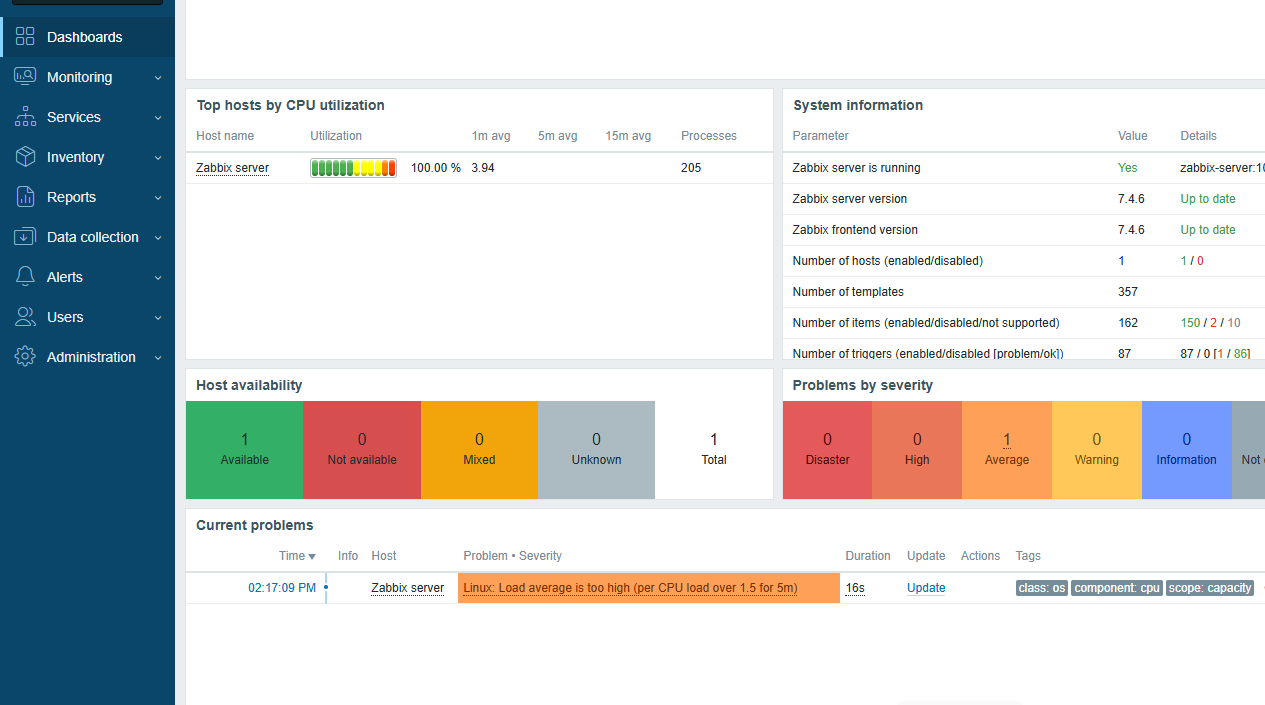
Task: Click the CPU utilization bar gauge
Action: coord(354,168)
